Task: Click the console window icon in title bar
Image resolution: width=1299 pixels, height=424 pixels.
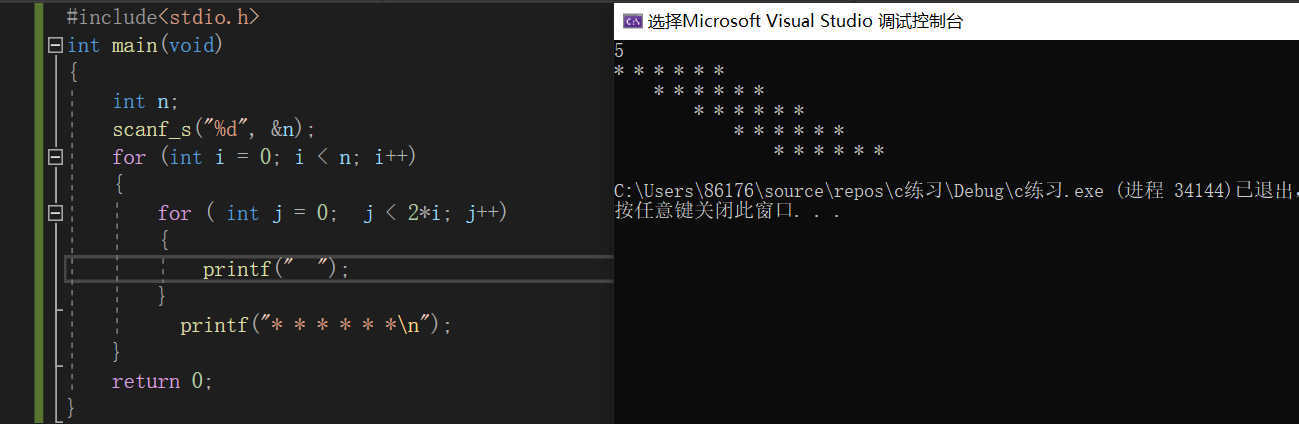Action: [632, 21]
